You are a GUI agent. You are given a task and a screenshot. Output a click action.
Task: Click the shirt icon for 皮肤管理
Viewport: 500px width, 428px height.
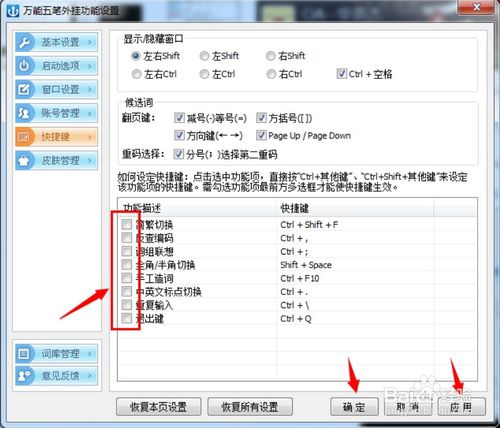24,160
